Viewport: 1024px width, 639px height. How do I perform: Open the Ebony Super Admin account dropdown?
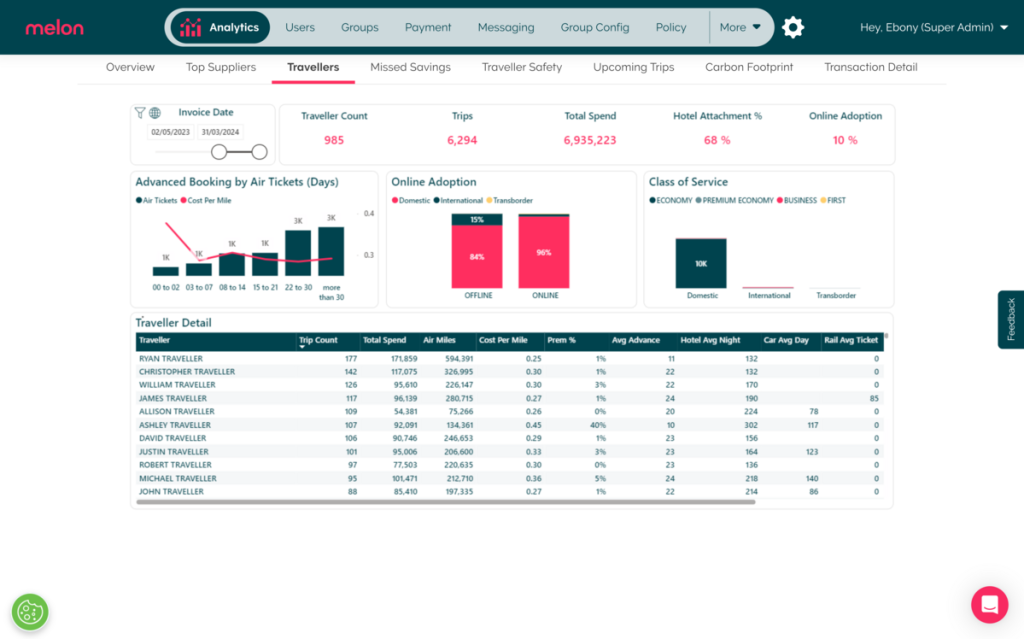tap(934, 27)
